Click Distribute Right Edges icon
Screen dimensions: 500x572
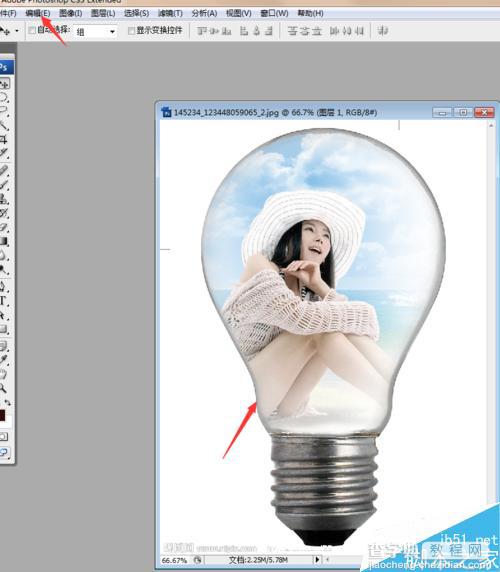click(x=359, y=31)
